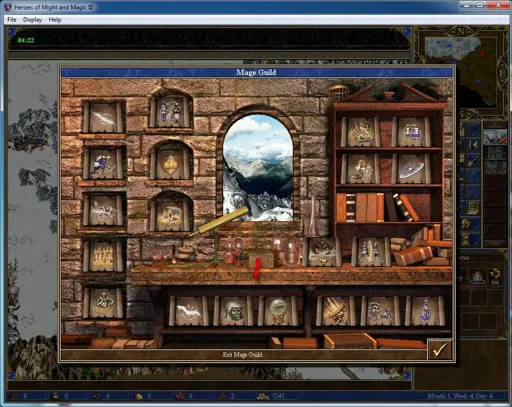Click the Mage Guild title bar
This screenshot has height=407, width=512.
pyautogui.click(x=257, y=72)
